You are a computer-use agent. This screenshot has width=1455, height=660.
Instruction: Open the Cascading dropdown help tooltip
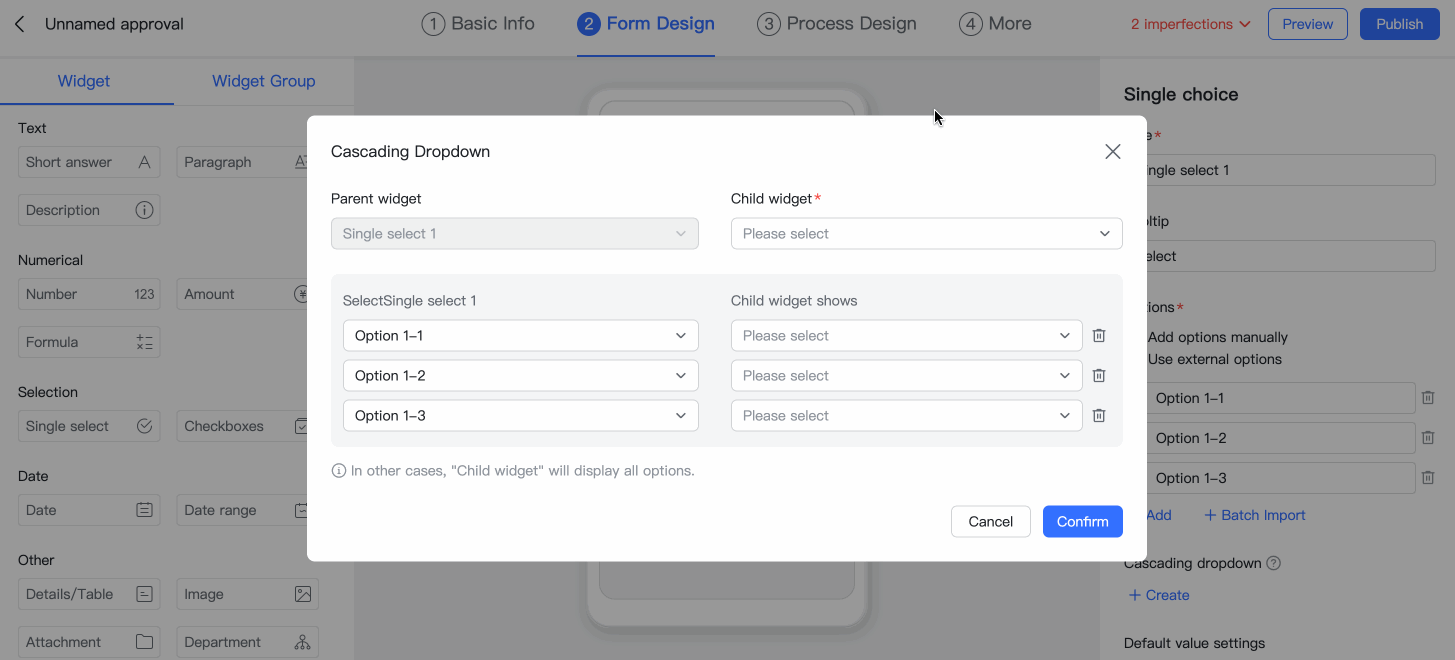[x=1273, y=563]
